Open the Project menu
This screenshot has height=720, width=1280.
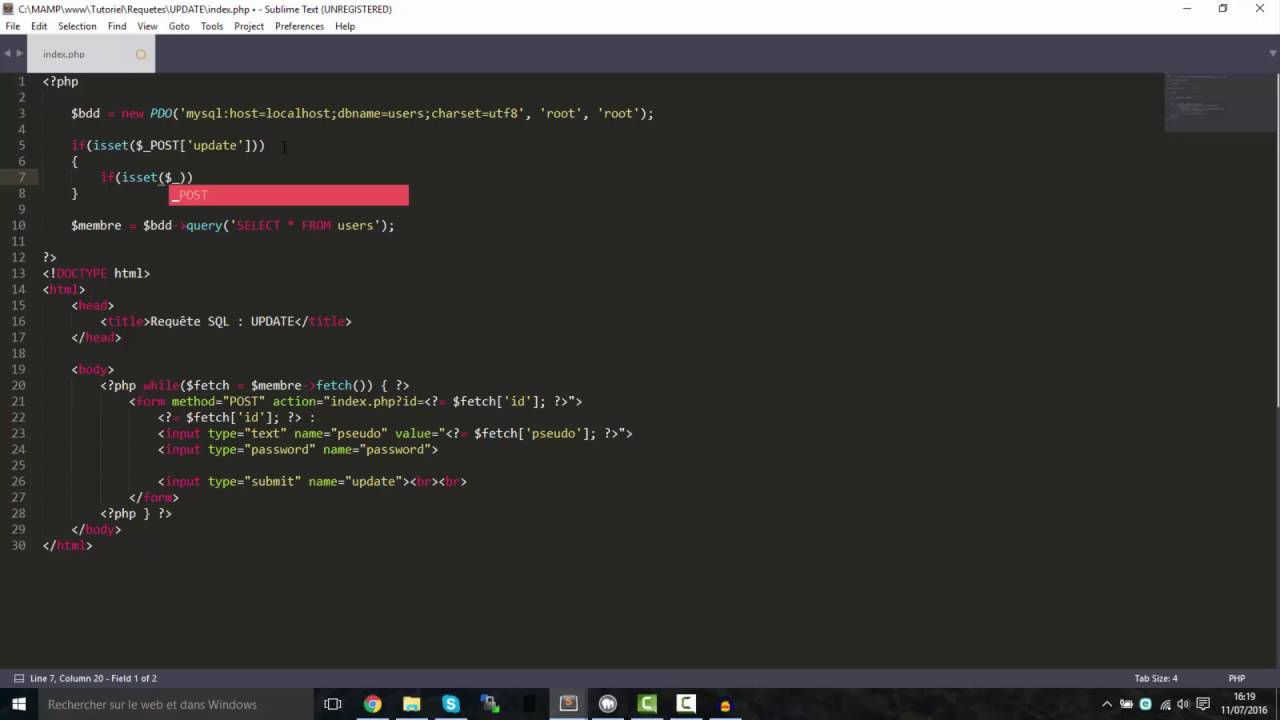tap(249, 26)
